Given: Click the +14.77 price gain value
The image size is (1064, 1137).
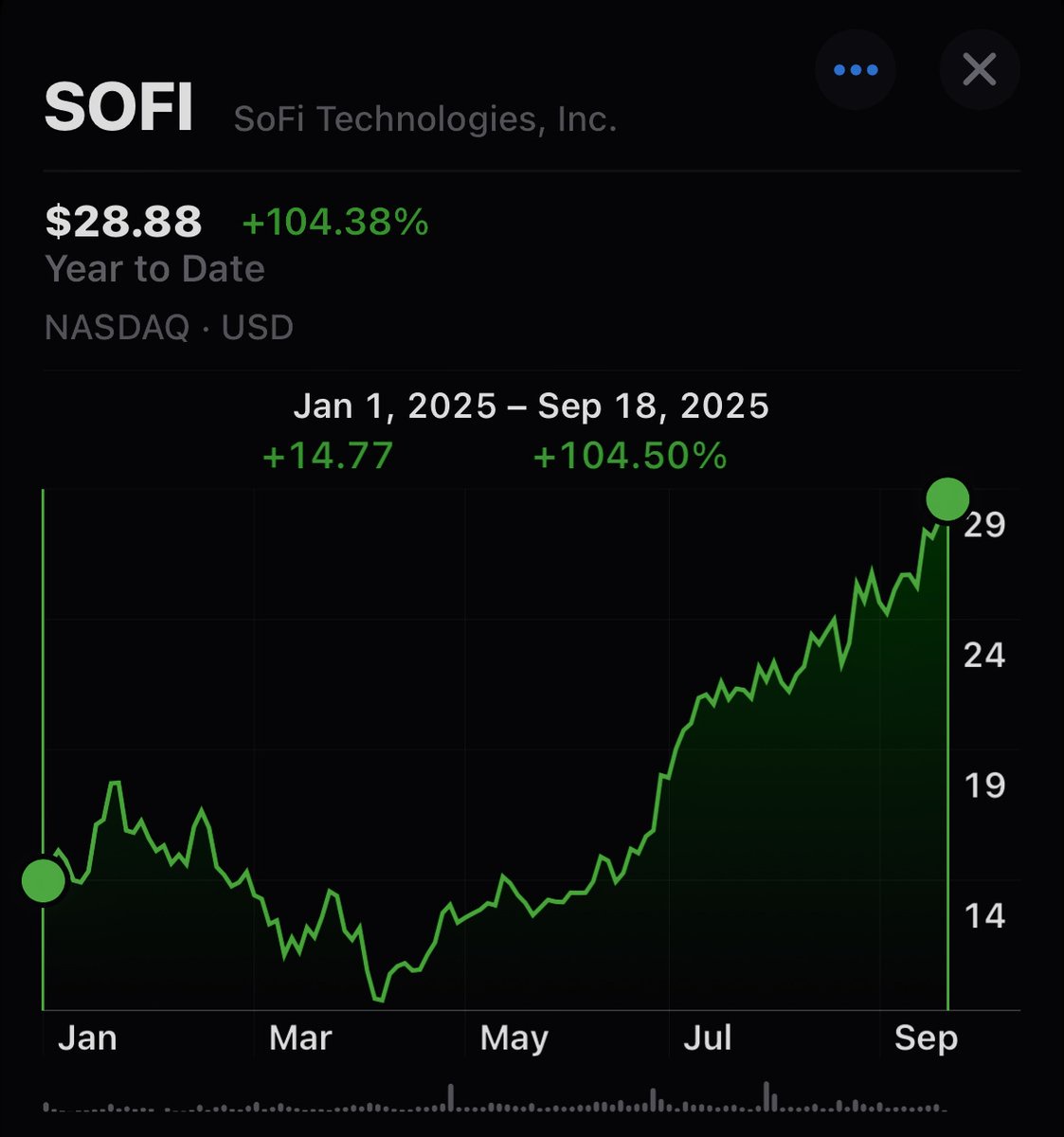Looking at the screenshot, I should 327,457.
